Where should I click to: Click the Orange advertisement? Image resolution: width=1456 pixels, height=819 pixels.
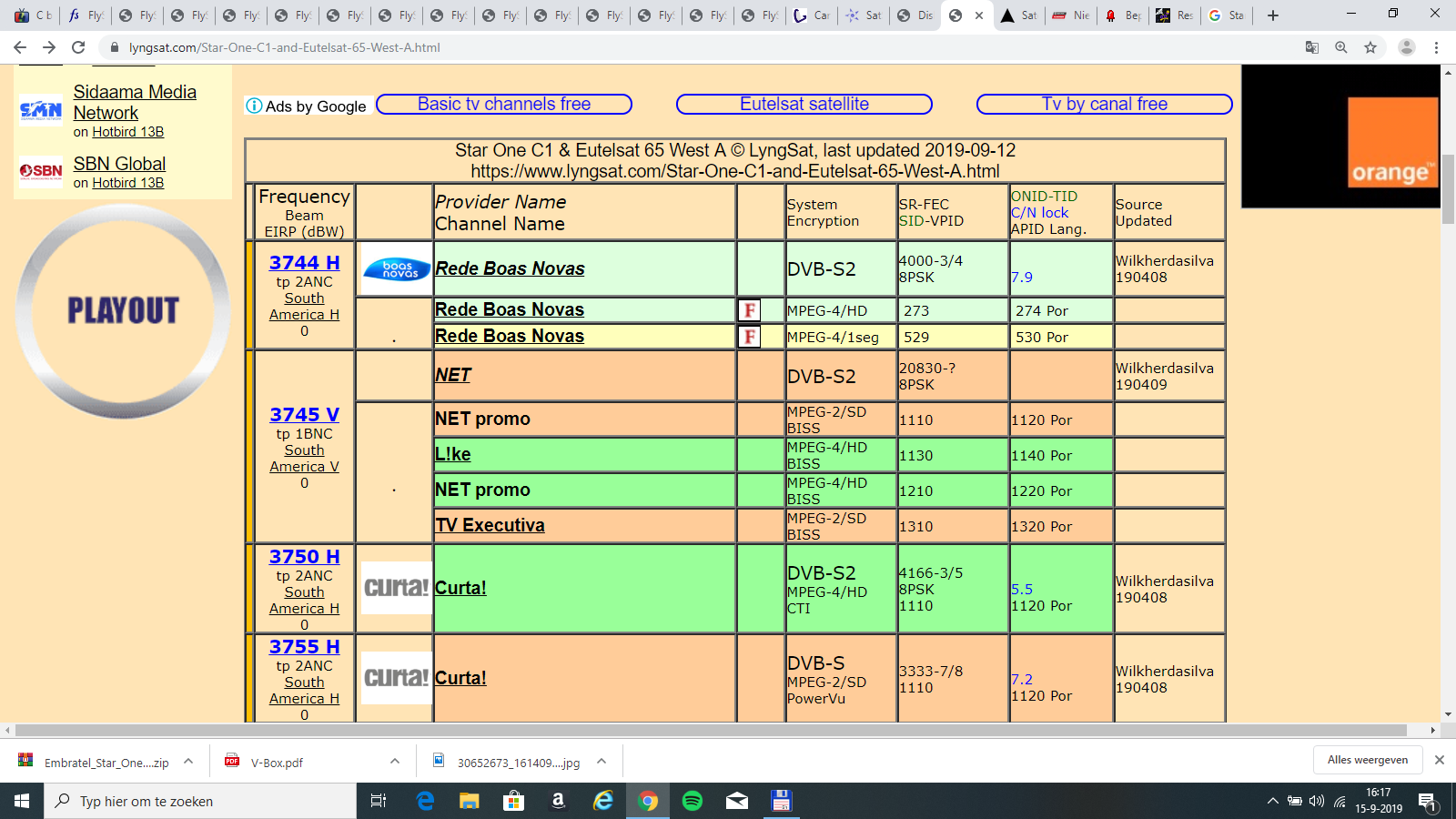[1340, 136]
